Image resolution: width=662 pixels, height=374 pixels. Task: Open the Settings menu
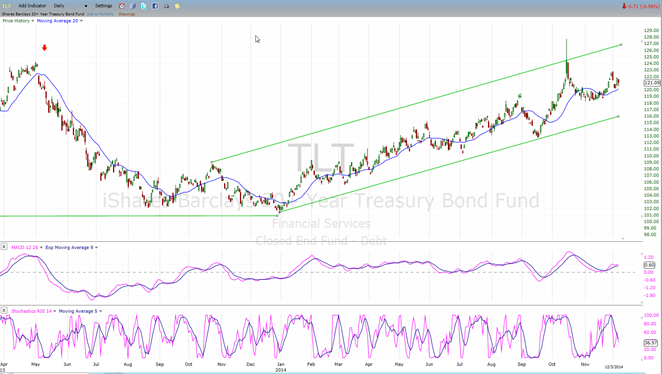coord(103,6)
